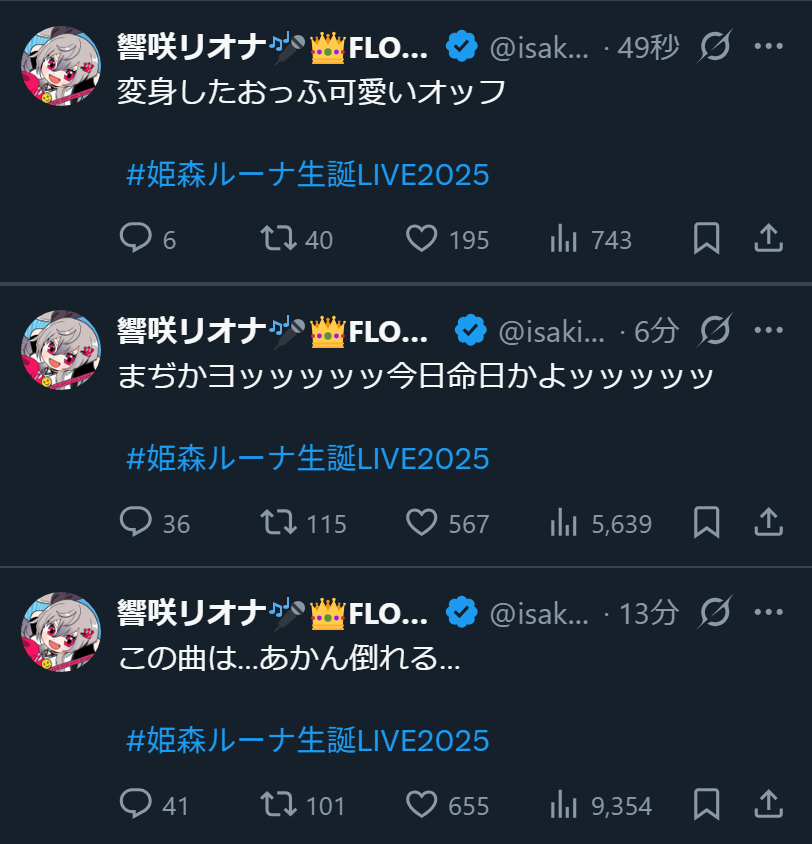The width and height of the screenshot is (812, 844).
Task: Repost the tweet showing 115 reposts
Action: pyautogui.click(x=278, y=523)
